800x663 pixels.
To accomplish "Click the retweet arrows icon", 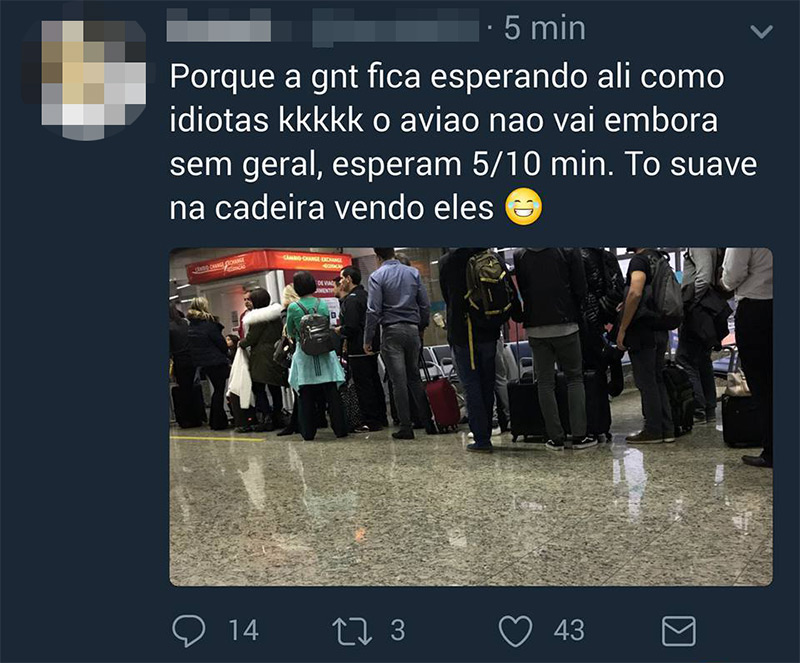I will click(352, 631).
